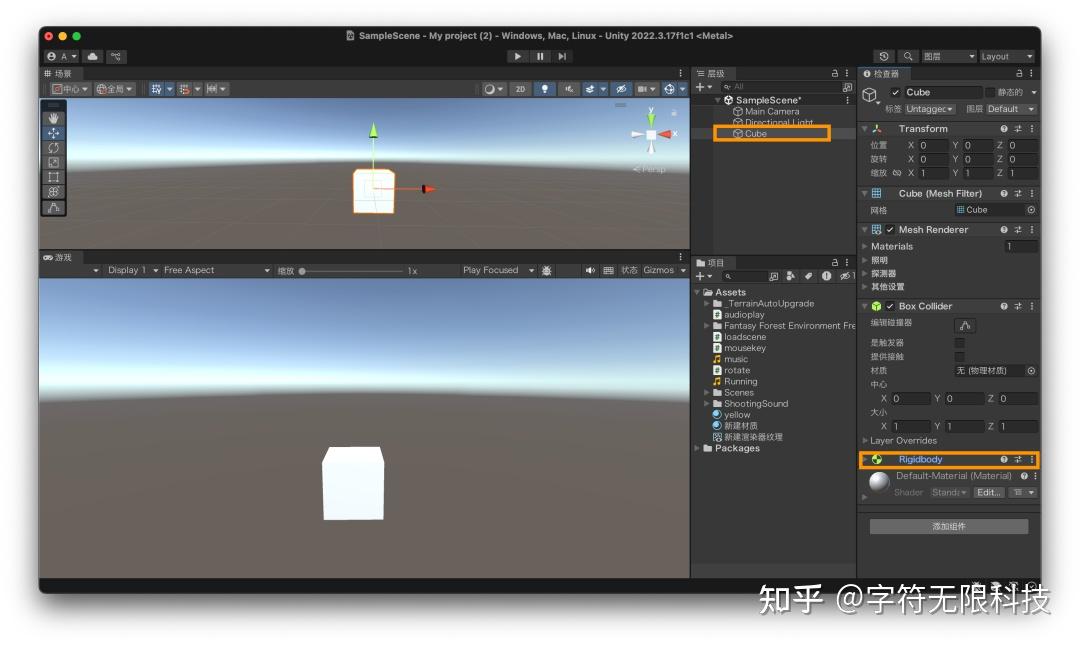The image size is (1080, 645).
Task: Click the Default-Material sphere preview
Action: (x=879, y=482)
